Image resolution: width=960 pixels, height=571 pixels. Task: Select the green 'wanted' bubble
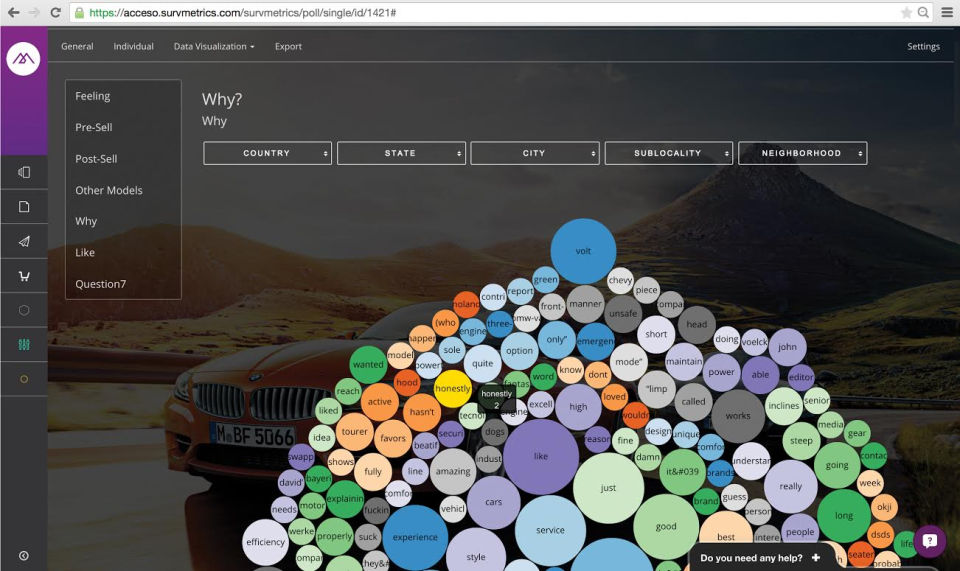(x=368, y=365)
